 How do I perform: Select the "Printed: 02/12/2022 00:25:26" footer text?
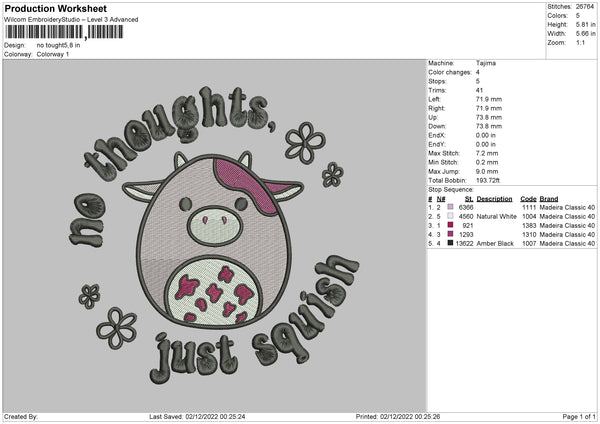click(398, 416)
